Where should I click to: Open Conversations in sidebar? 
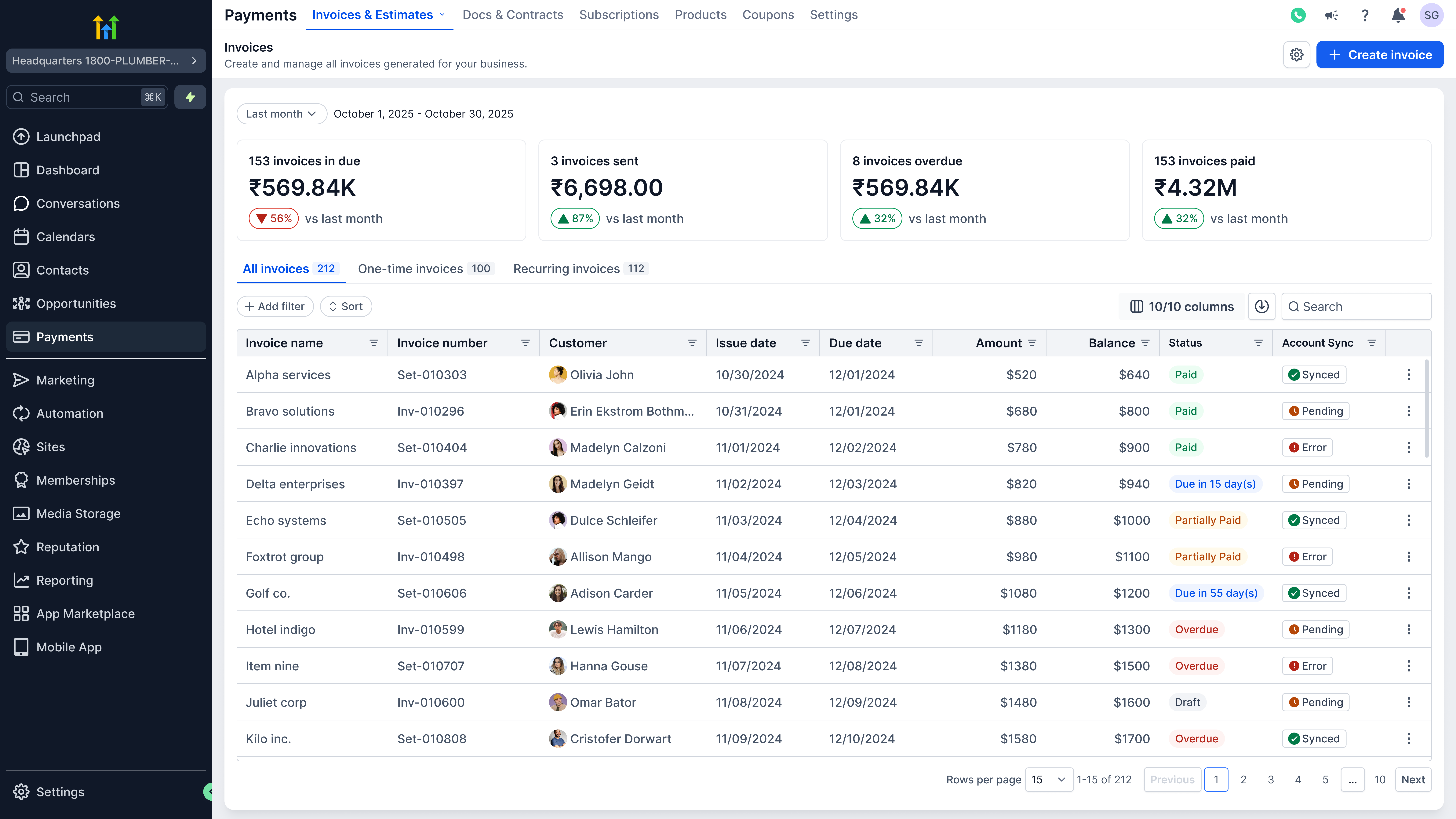[106, 203]
